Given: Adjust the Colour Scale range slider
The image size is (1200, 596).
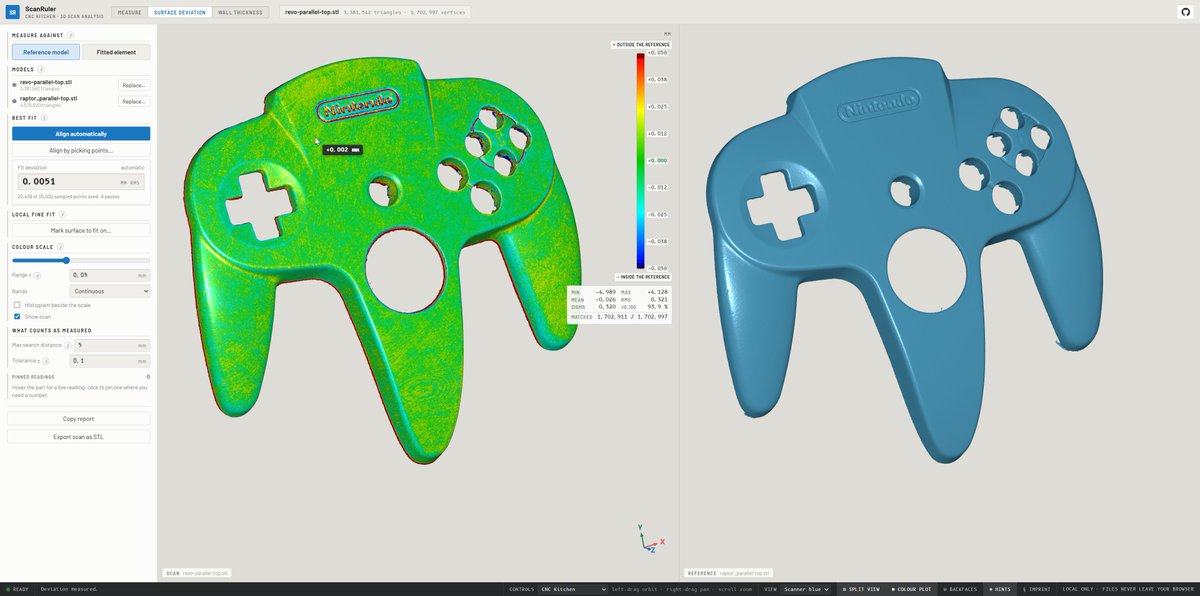Looking at the screenshot, I should 81,260.
